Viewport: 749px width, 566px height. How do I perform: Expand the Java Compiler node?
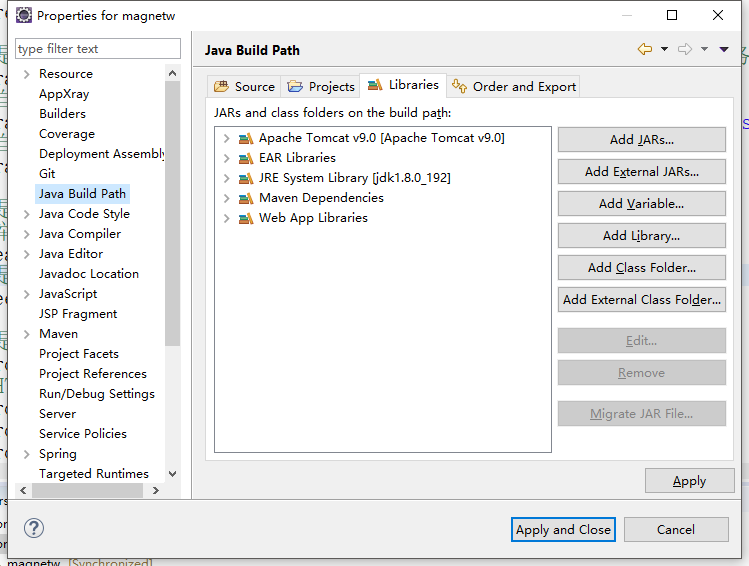click(27, 234)
